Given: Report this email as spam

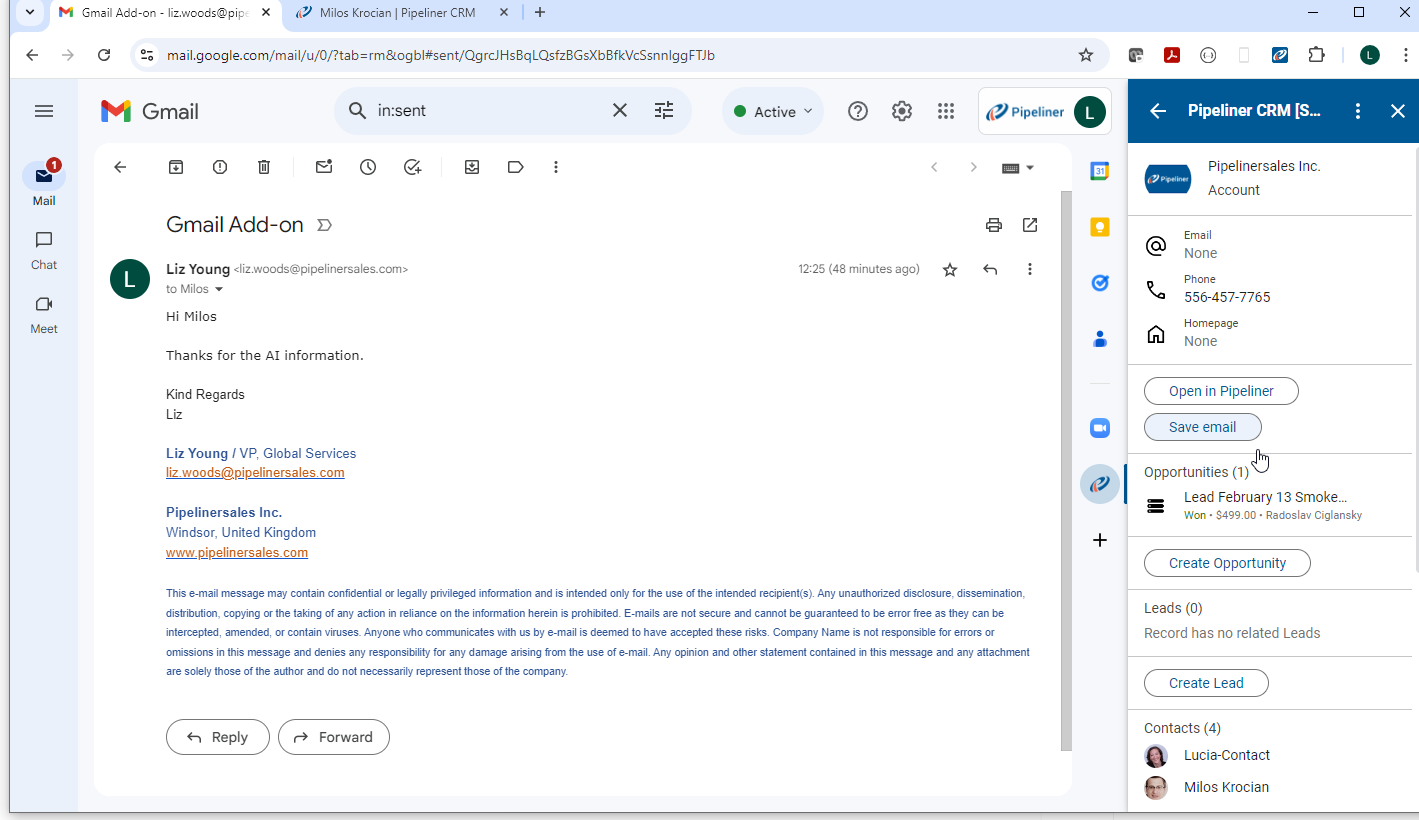Looking at the screenshot, I should coord(220,167).
